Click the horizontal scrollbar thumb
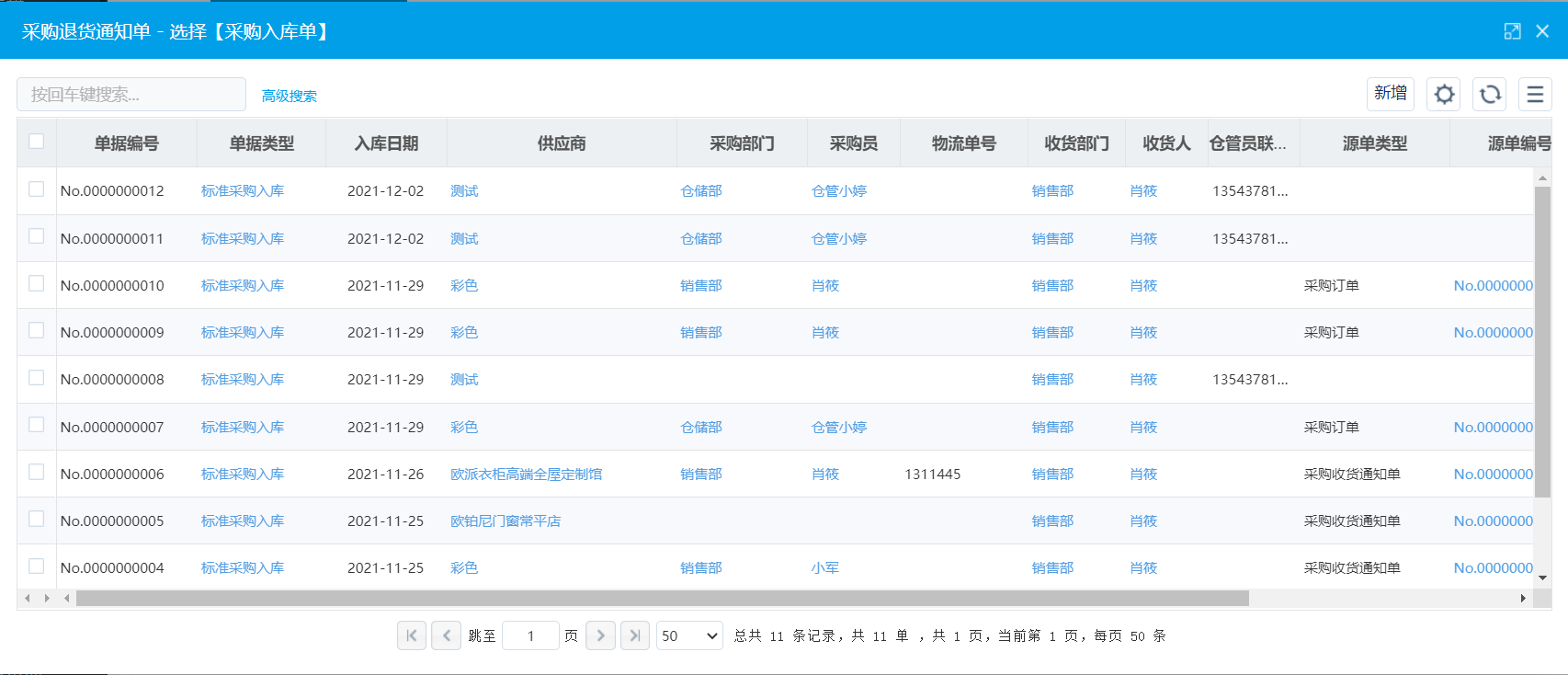Image resolution: width=1568 pixels, height=675 pixels. click(662, 599)
